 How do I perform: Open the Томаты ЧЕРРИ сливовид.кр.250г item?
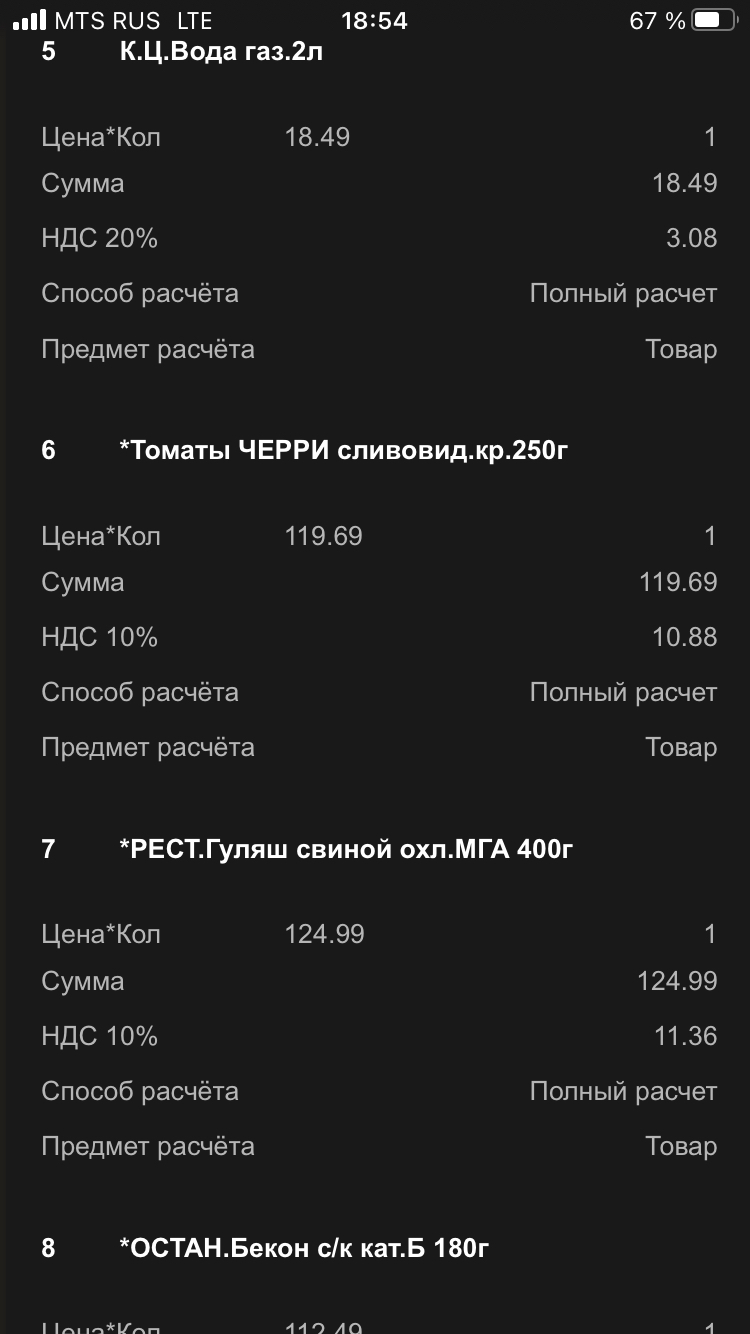point(344,450)
